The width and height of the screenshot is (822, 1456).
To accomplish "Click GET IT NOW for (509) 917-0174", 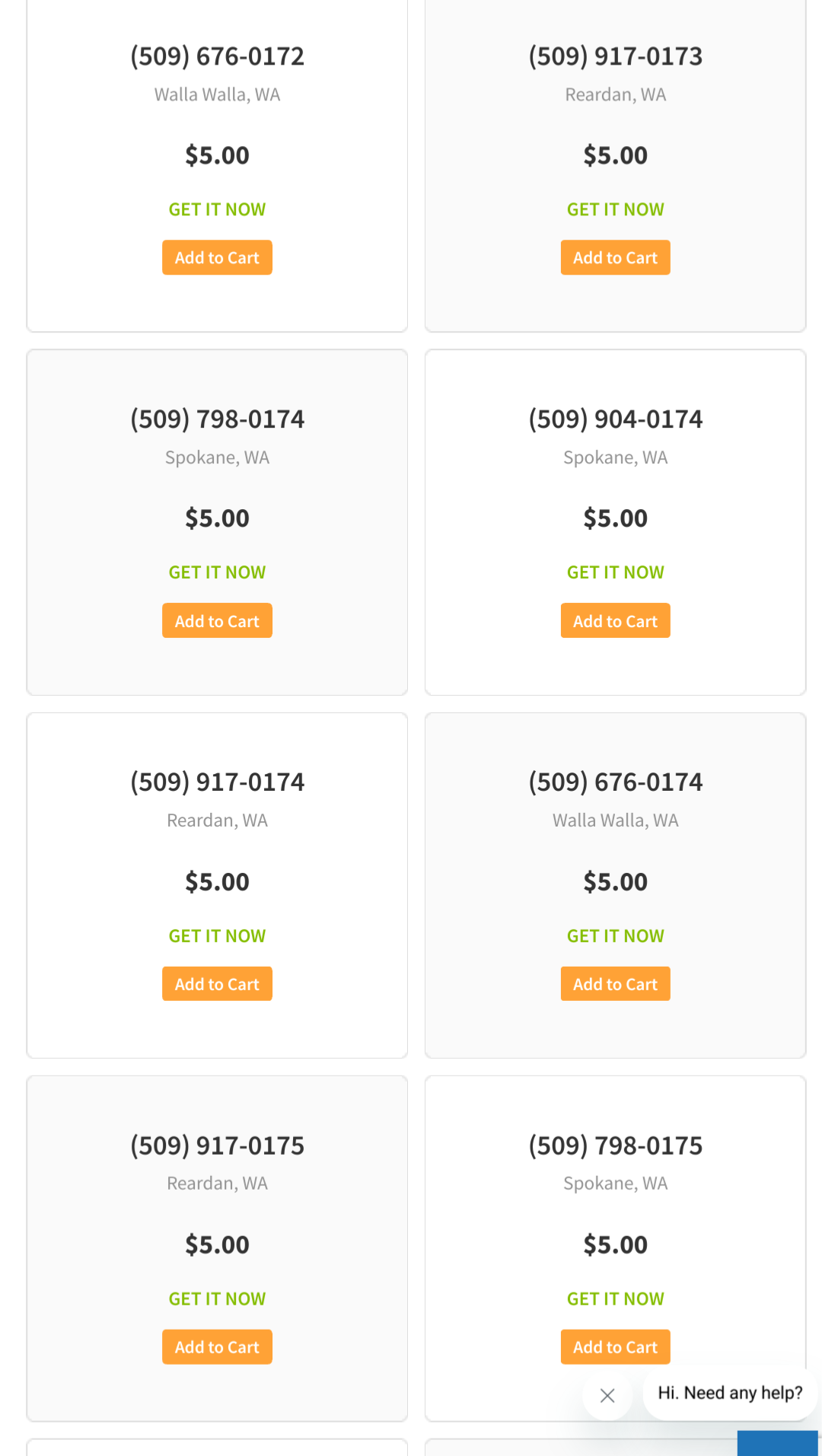I will click(217, 936).
